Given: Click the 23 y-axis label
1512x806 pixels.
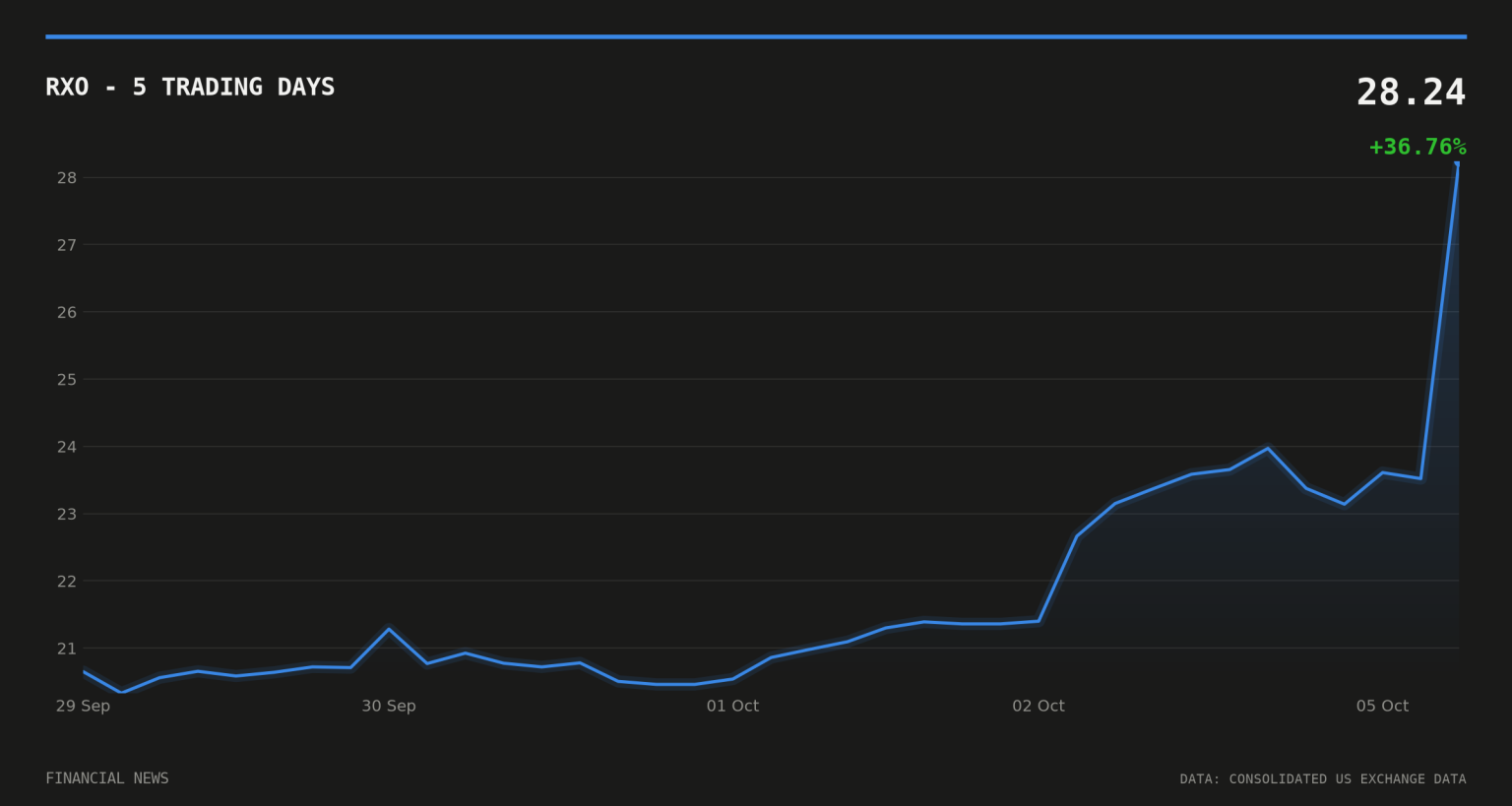Looking at the screenshot, I should point(66,514).
